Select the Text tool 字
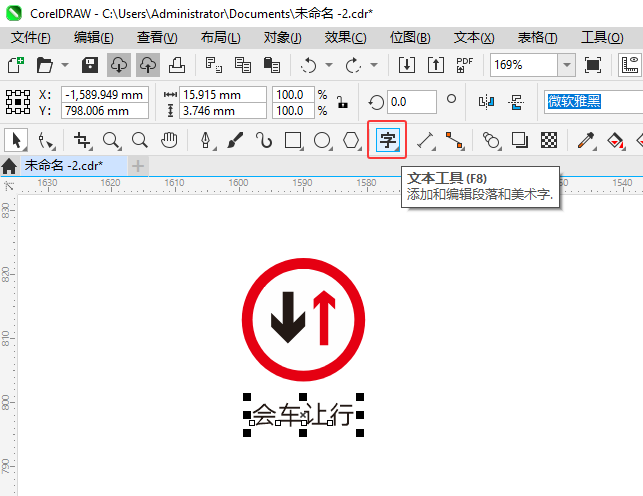Viewport: 643px width, 496px height. 388,140
